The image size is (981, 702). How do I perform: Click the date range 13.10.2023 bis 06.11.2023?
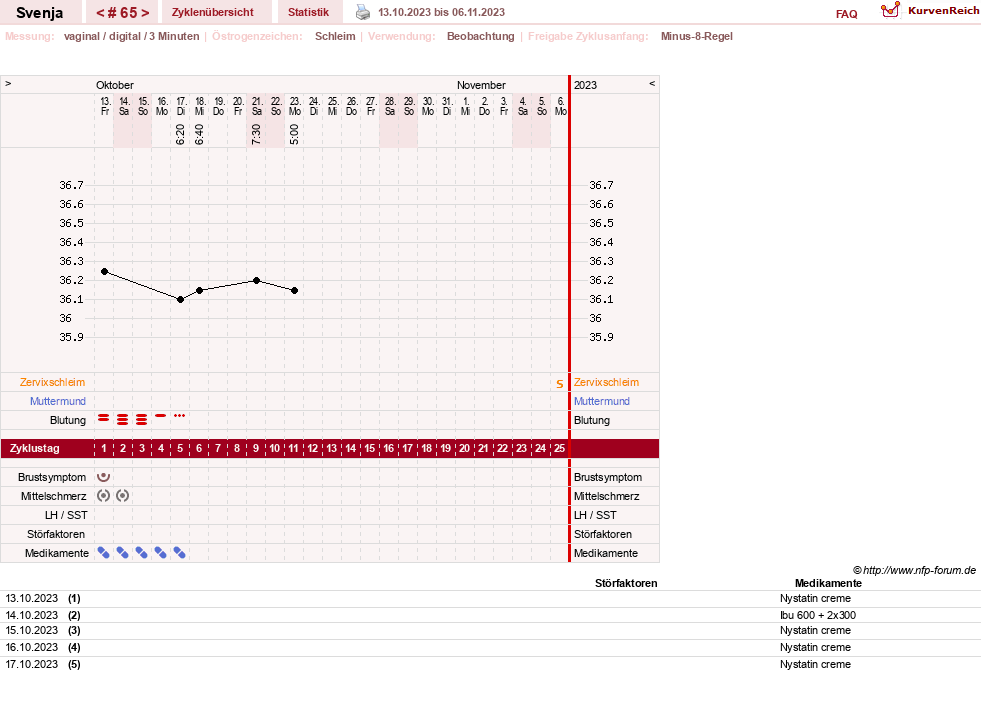tap(441, 12)
